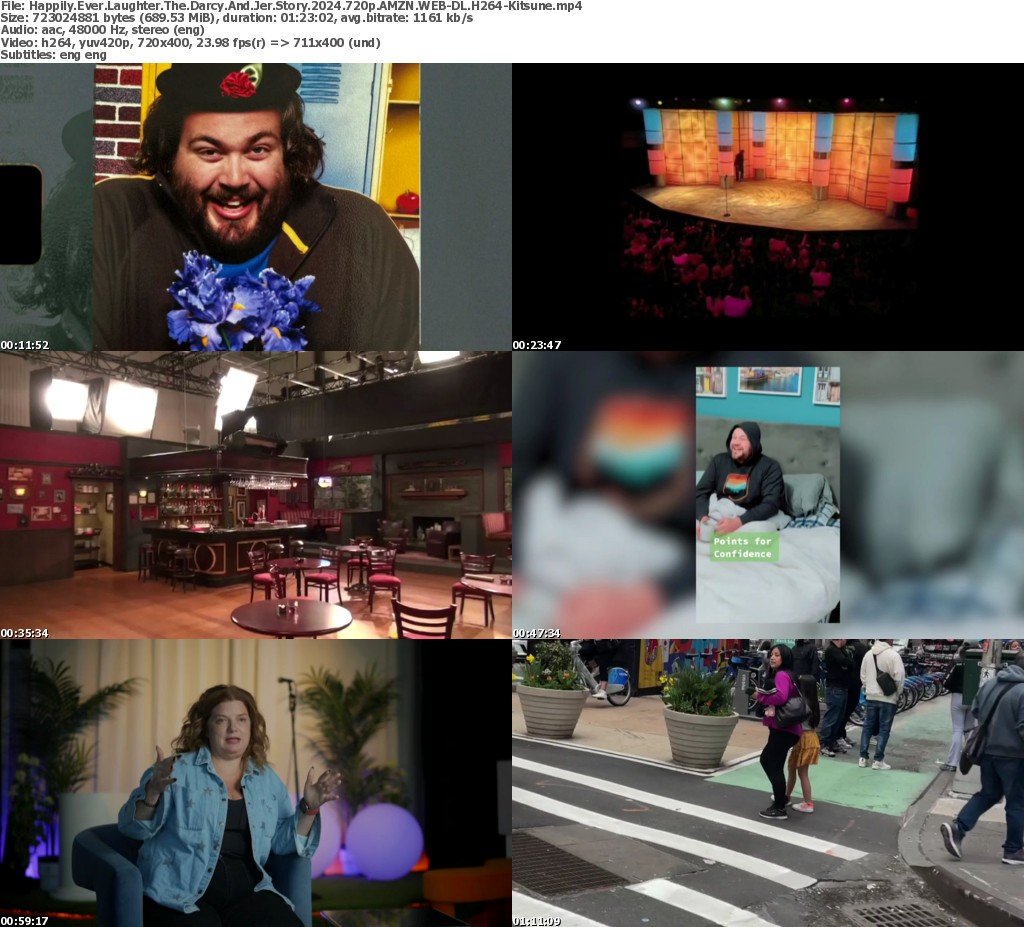The image size is (1024, 927).
Task: Click the 'Subtitles: eng eng' line
Action: coord(54,55)
